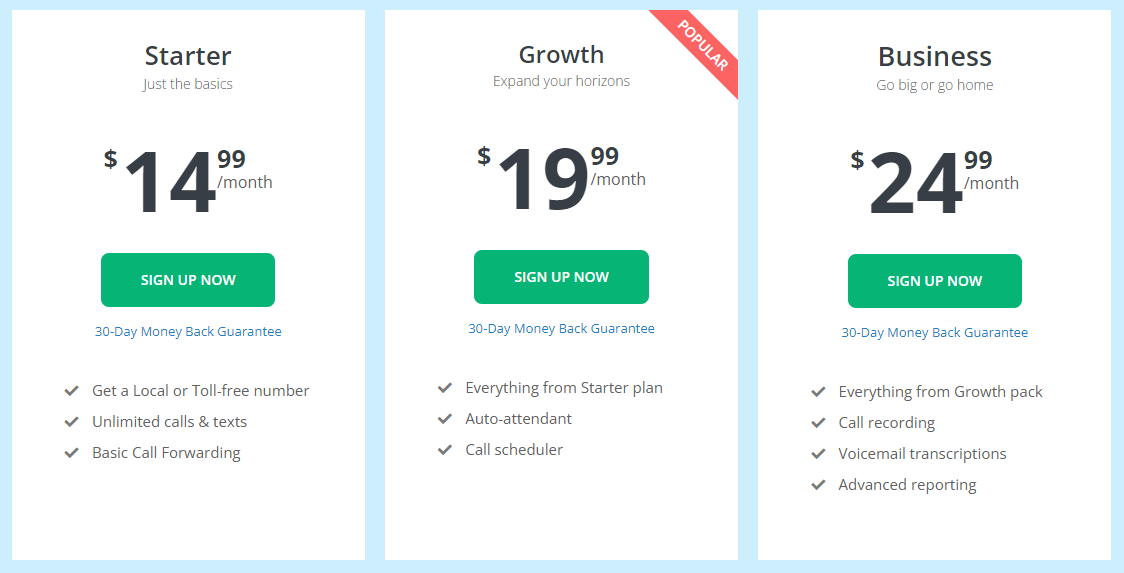Click the Starter plan Sign Up Now button

point(188,280)
